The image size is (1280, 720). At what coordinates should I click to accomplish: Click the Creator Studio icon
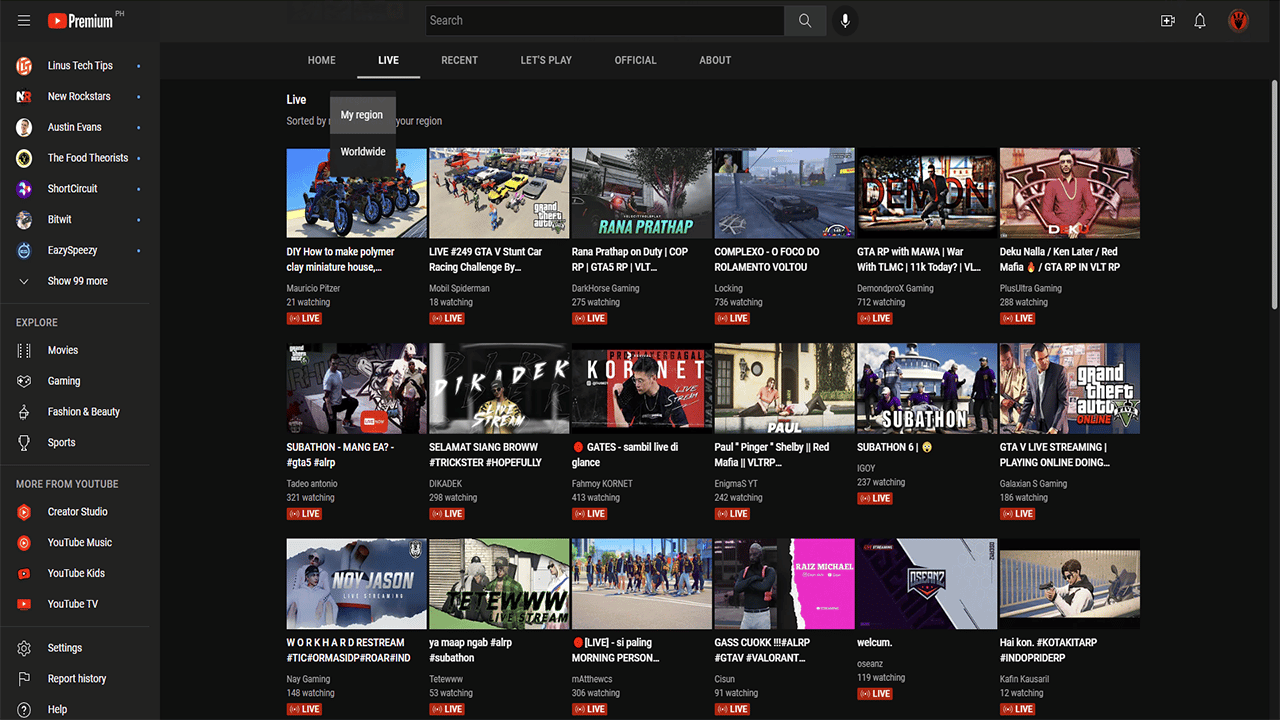[x=24, y=512]
